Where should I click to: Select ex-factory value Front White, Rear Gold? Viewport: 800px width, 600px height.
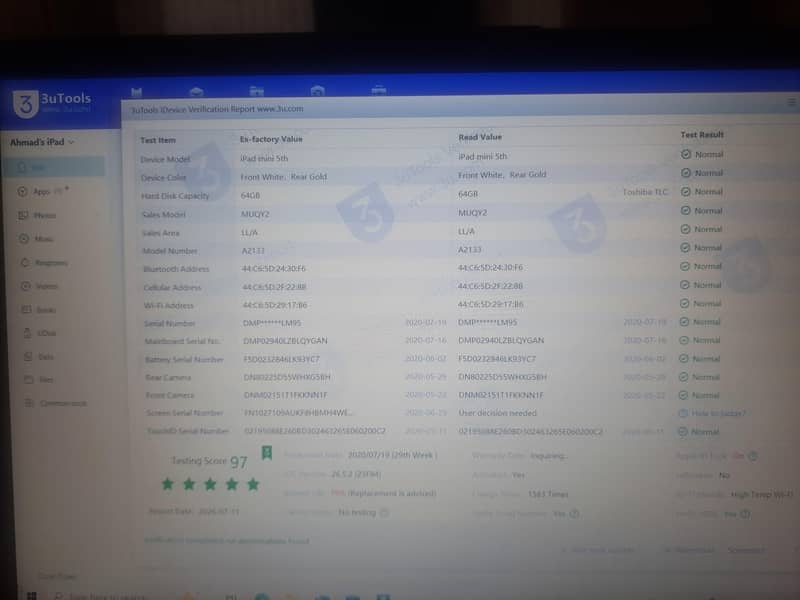(284, 177)
